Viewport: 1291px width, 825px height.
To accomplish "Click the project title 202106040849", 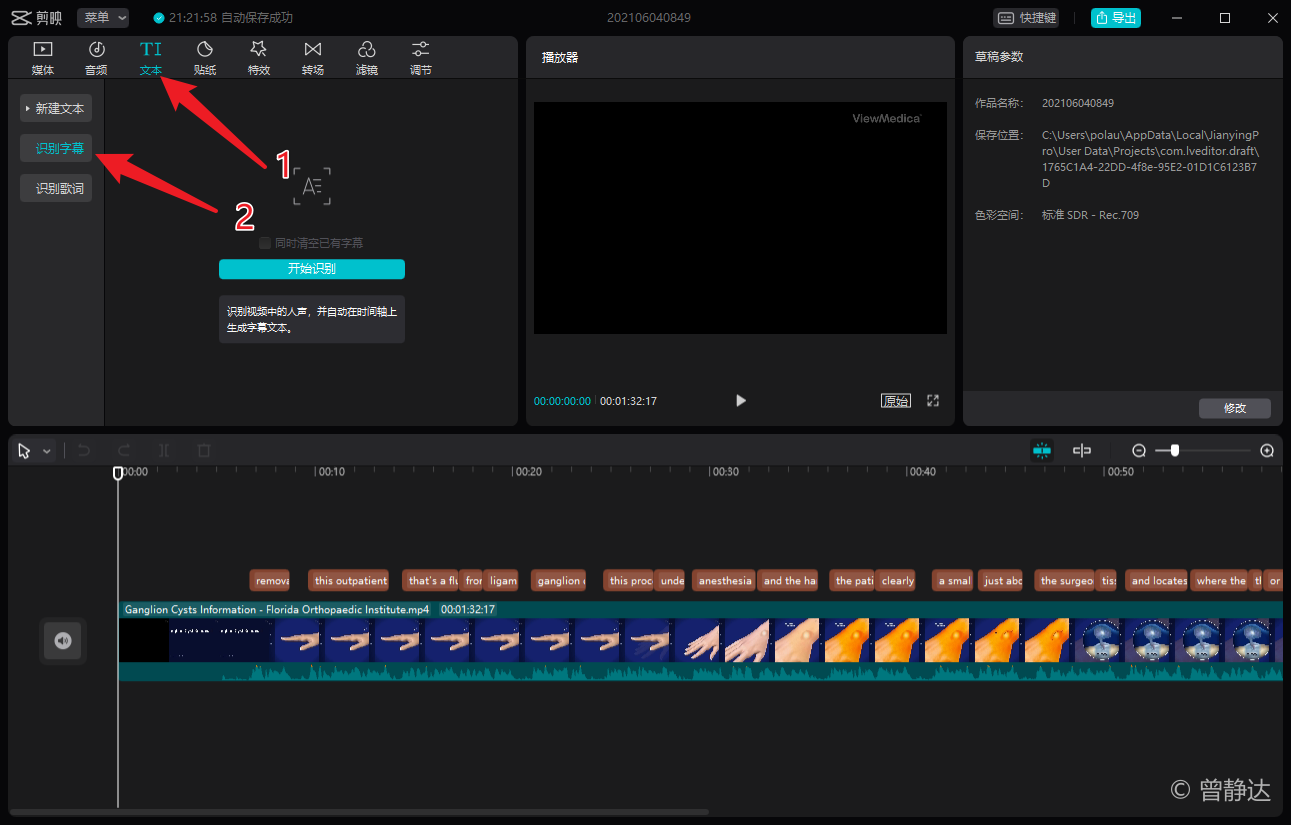I will point(649,18).
